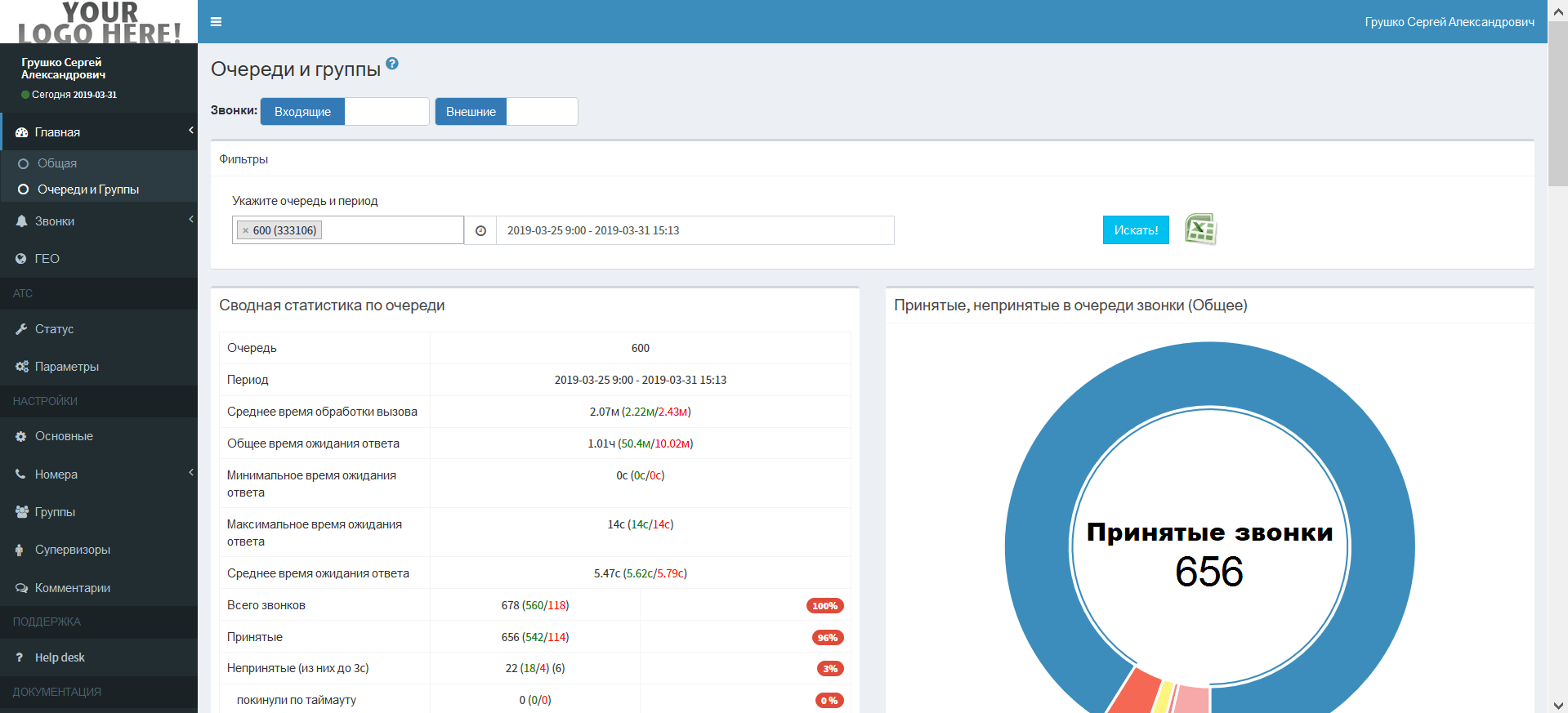
Task: Click the Основные gear icon
Action: click(21, 436)
